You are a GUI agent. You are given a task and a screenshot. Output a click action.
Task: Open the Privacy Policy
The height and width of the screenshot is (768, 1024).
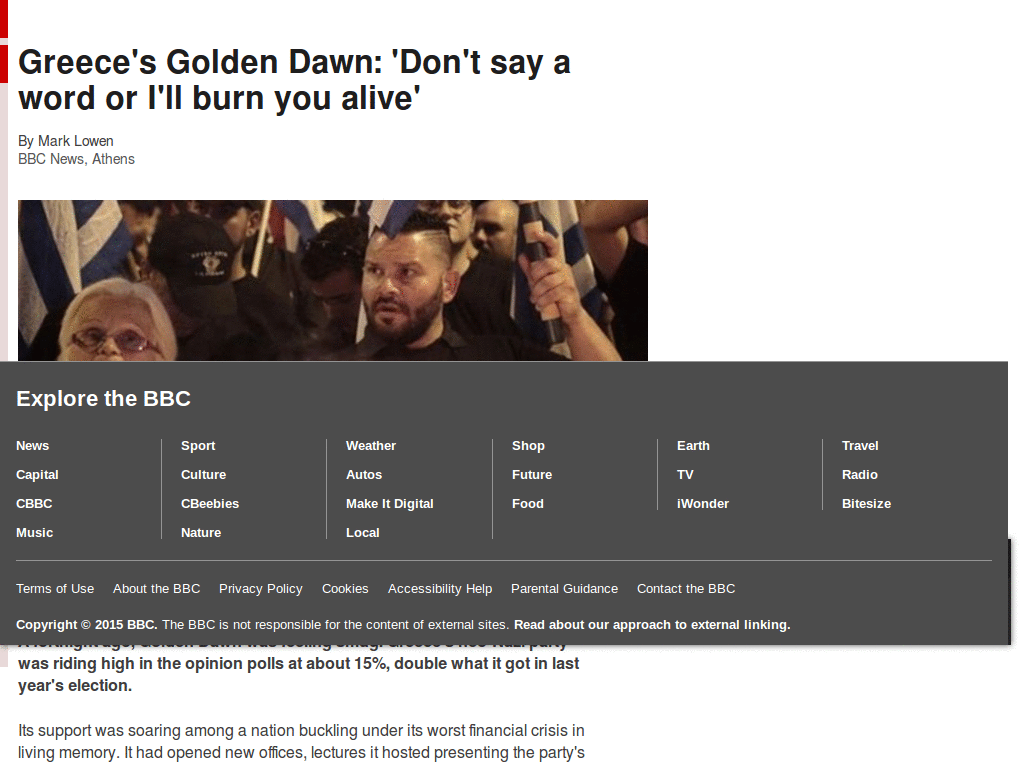point(260,589)
